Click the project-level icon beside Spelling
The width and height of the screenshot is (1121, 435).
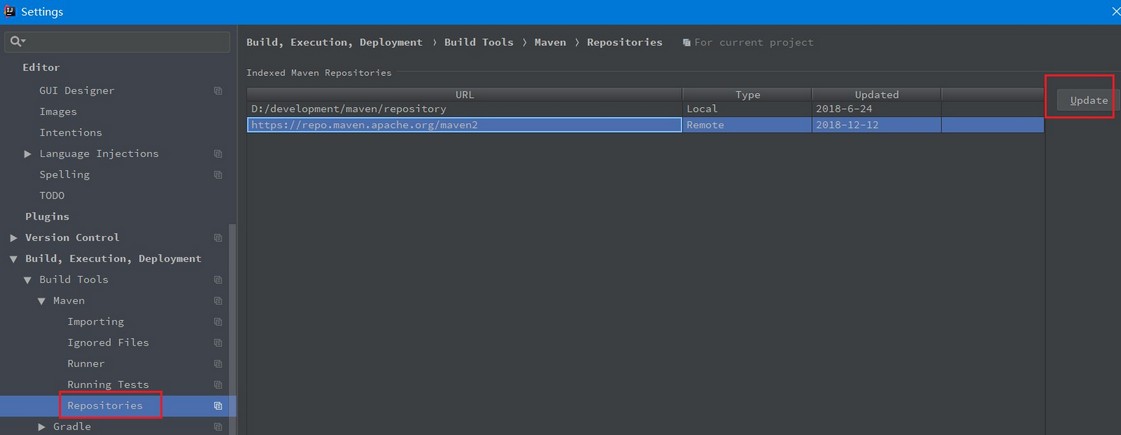218,175
